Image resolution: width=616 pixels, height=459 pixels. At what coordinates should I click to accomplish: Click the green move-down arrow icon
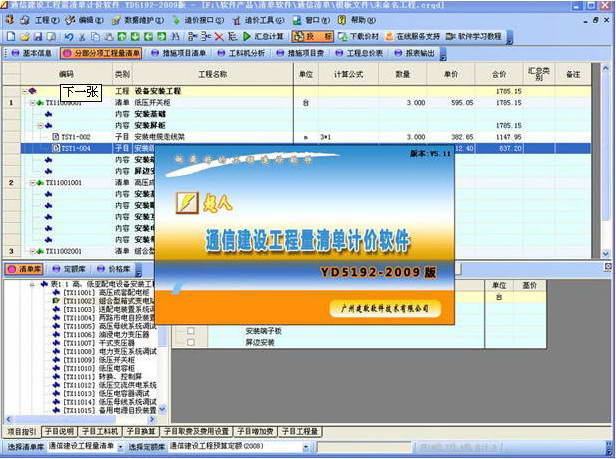(135, 37)
